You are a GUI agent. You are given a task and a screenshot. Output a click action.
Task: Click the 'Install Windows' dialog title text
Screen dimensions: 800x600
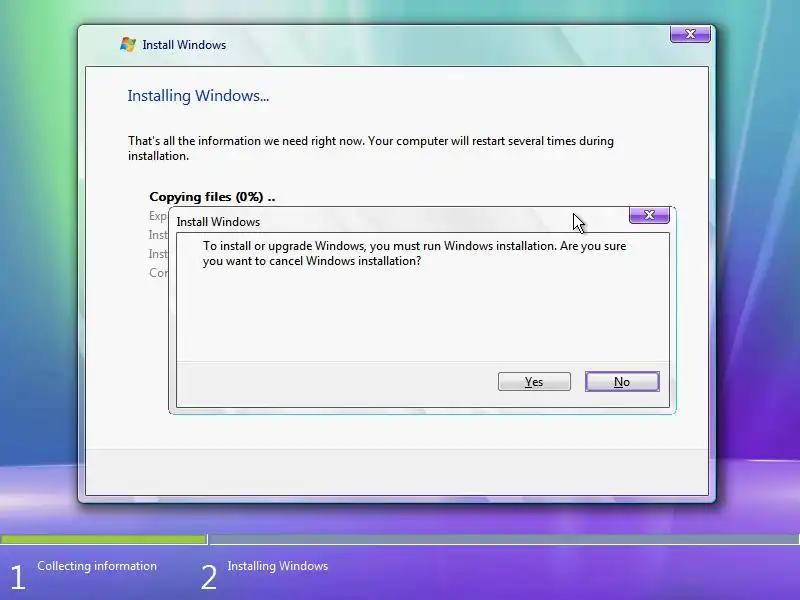(218, 222)
